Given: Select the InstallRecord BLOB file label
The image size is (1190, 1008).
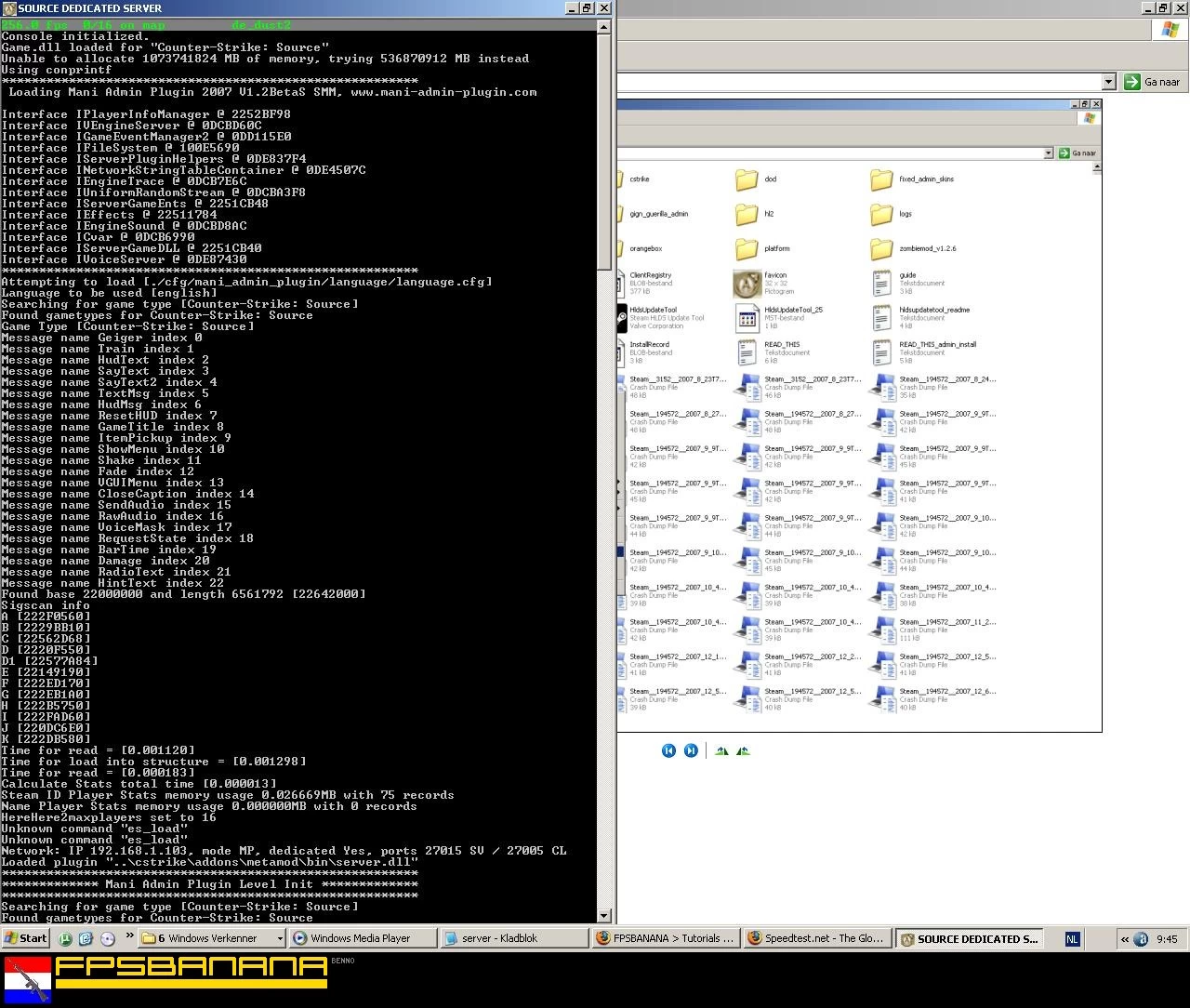Looking at the screenshot, I should click(x=650, y=345).
